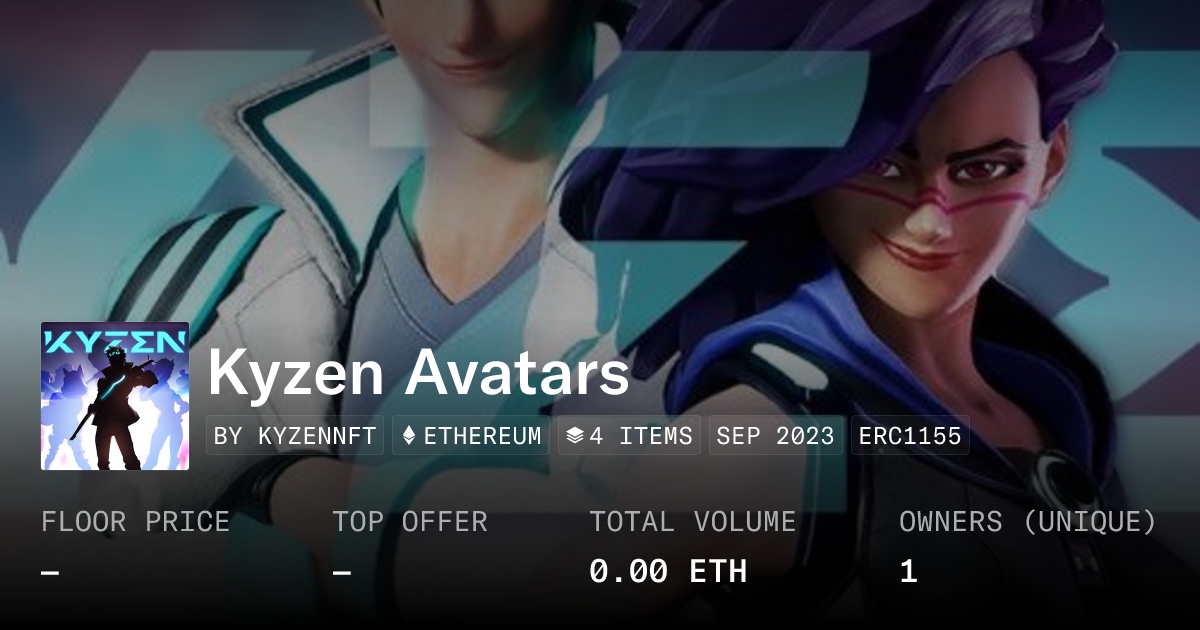Click the 0.00 ETH volume value
The image size is (1200, 630).
point(668,572)
